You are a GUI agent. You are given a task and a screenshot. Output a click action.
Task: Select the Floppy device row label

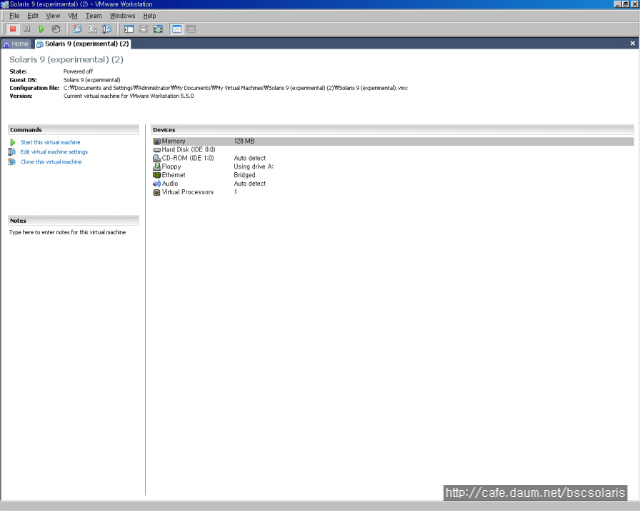tap(171, 167)
